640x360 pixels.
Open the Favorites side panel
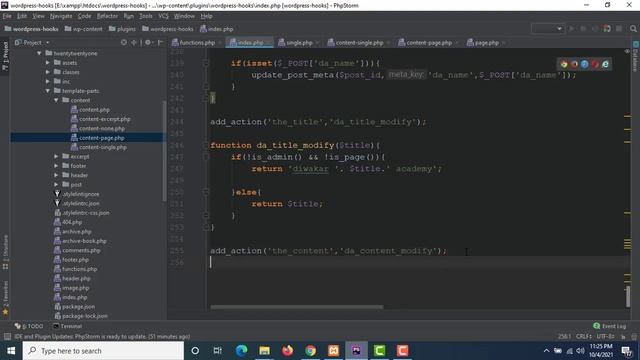tap(5, 298)
